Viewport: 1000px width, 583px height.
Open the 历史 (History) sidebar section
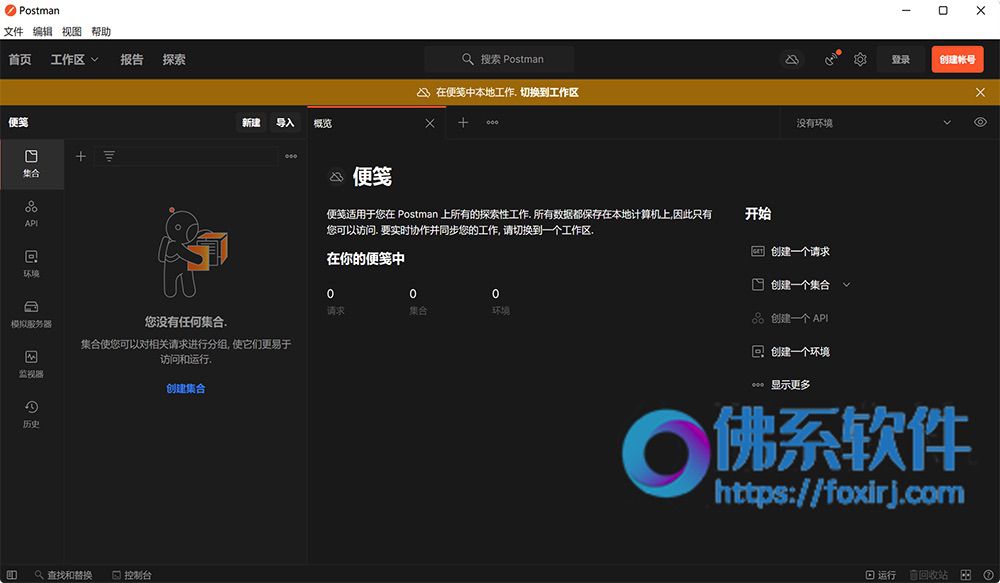coord(31,415)
